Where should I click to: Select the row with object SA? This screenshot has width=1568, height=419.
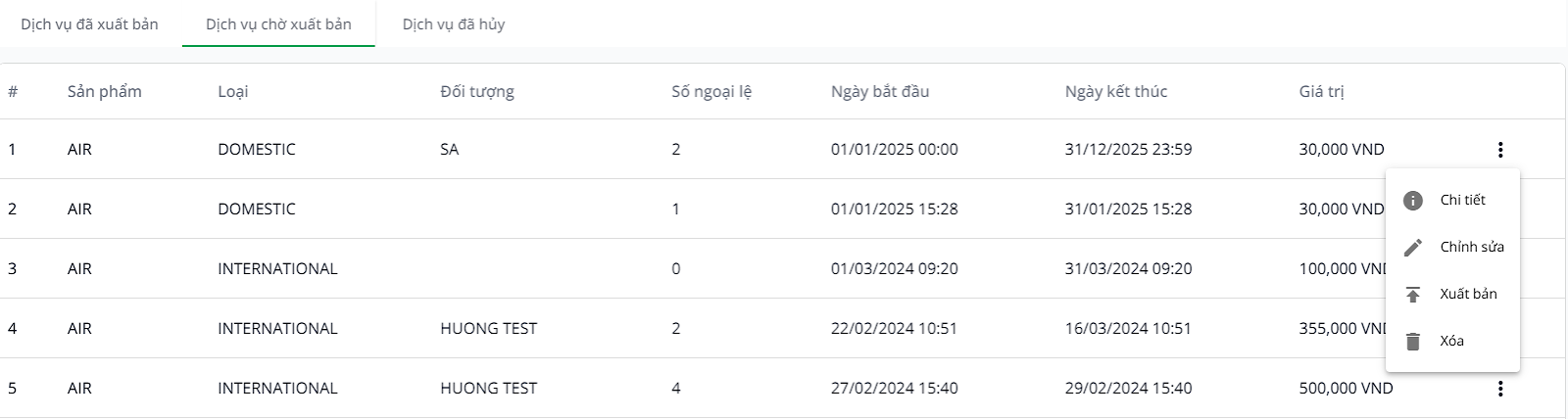[x=450, y=150]
